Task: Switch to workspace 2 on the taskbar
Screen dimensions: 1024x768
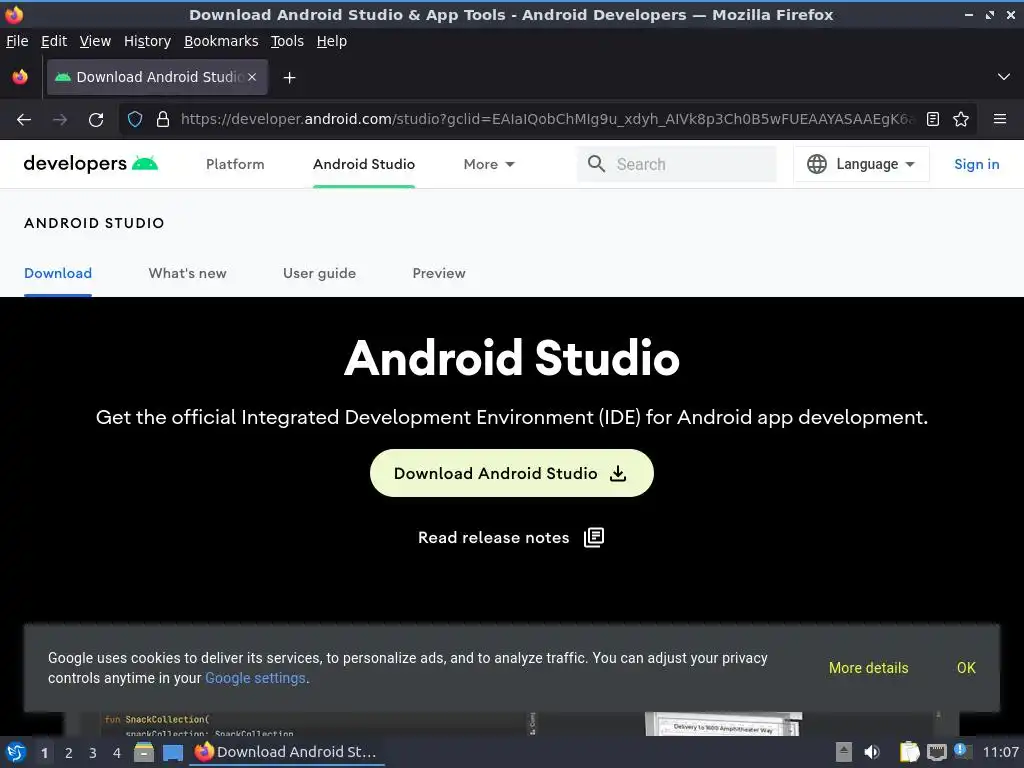Action: 69,753
